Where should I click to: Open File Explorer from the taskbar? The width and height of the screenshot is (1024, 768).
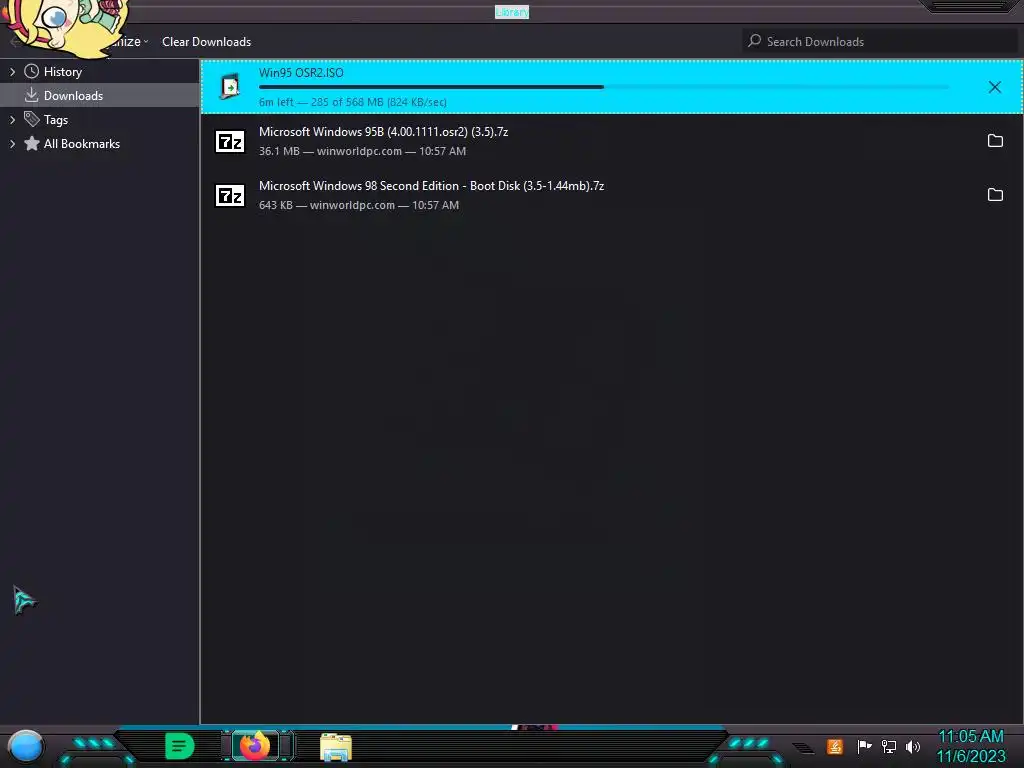pos(336,747)
